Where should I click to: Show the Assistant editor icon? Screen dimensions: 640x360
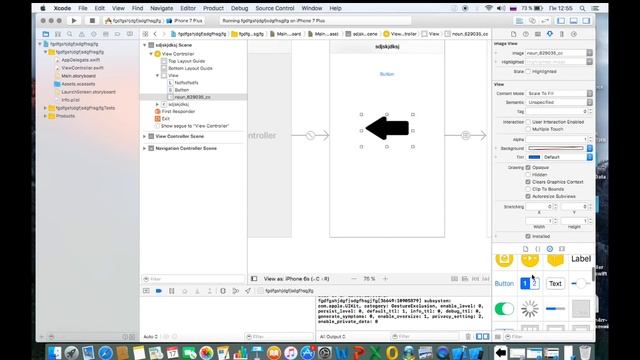(x=532, y=20)
